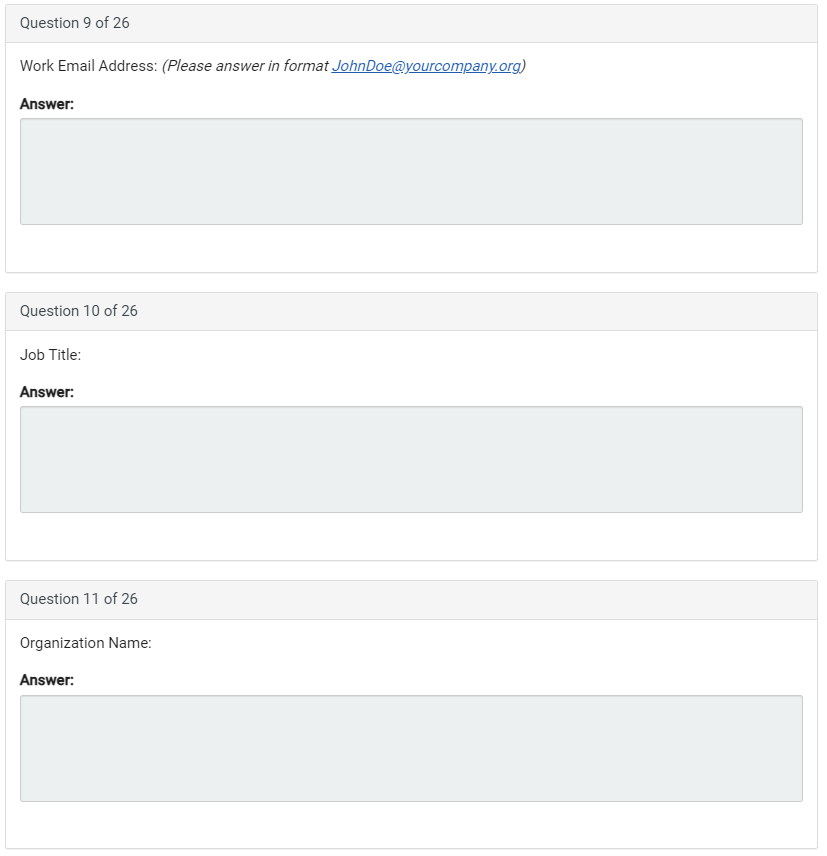This screenshot has width=827, height=856.
Task: Click blank footer area of Question 10 card
Action: pyautogui.click(x=411, y=537)
